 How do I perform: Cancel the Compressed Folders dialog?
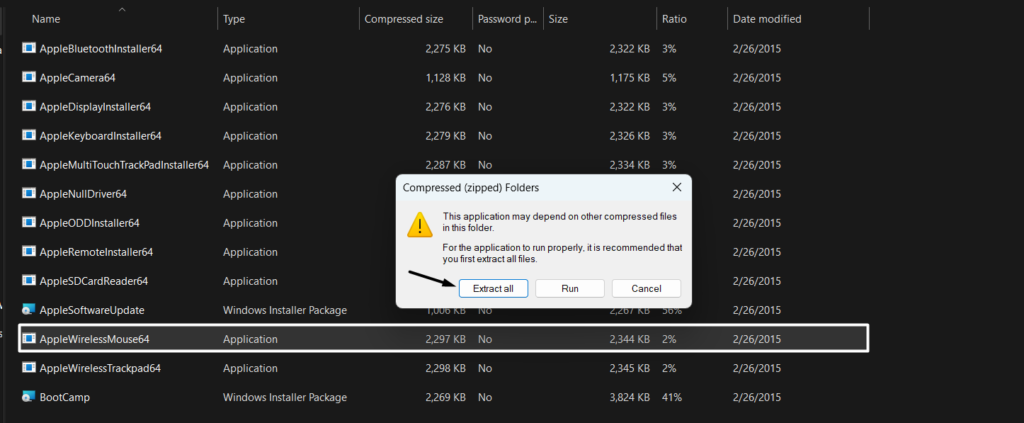(646, 288)
